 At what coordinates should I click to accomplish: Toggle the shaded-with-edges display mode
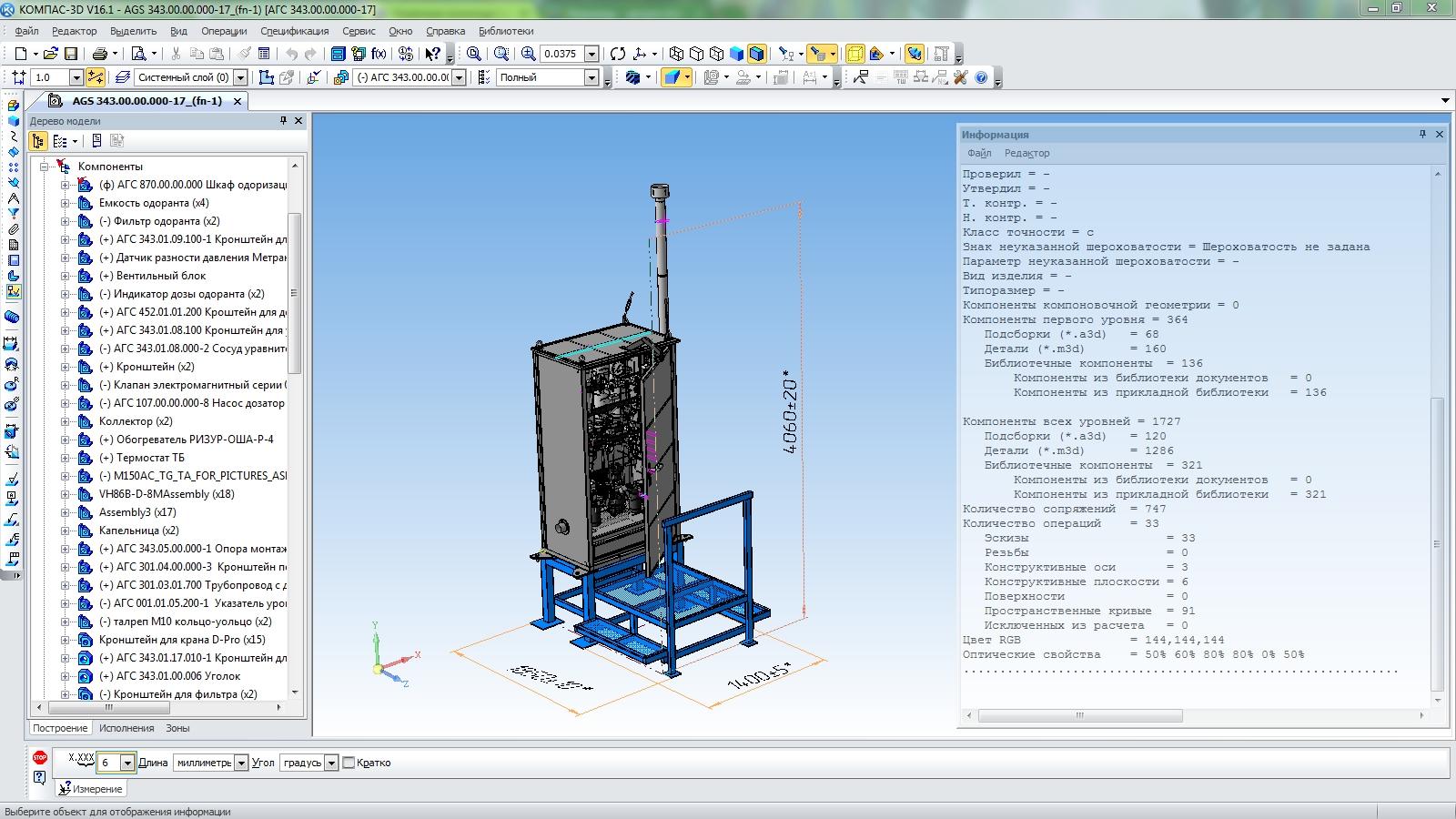756,54
